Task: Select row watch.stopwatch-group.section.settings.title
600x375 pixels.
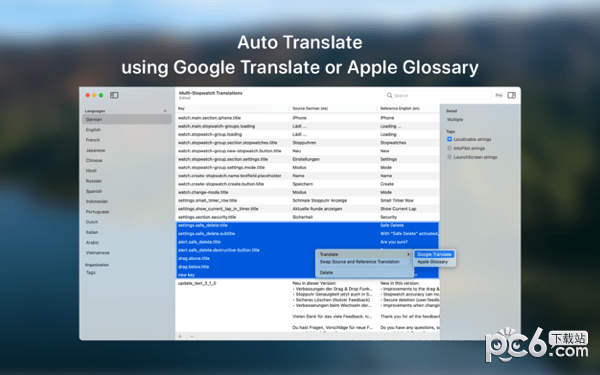Action: tap(308, 159)
